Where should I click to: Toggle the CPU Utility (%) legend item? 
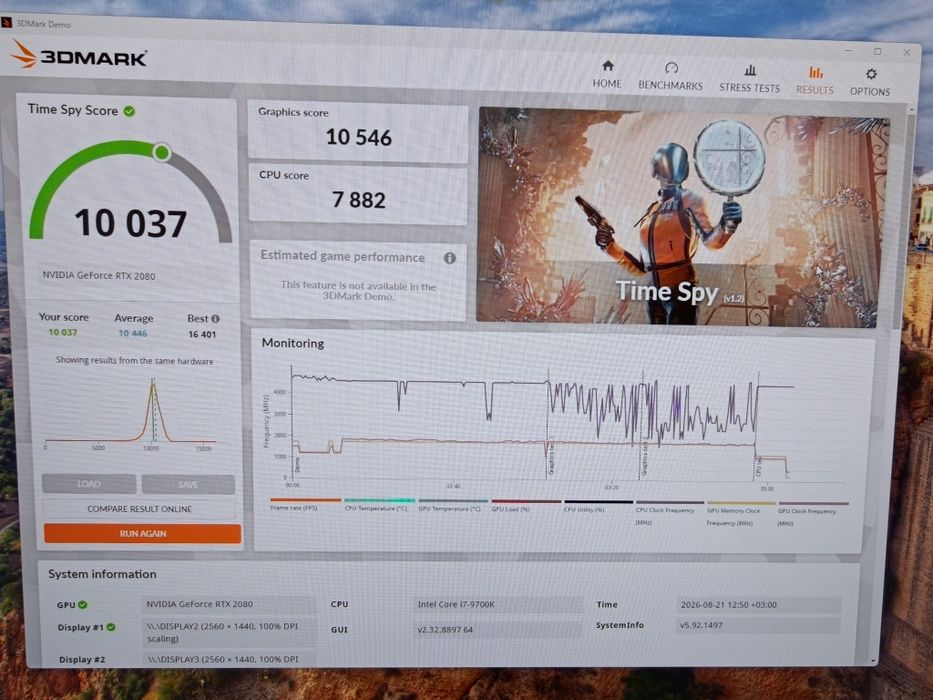click(598, 507)
